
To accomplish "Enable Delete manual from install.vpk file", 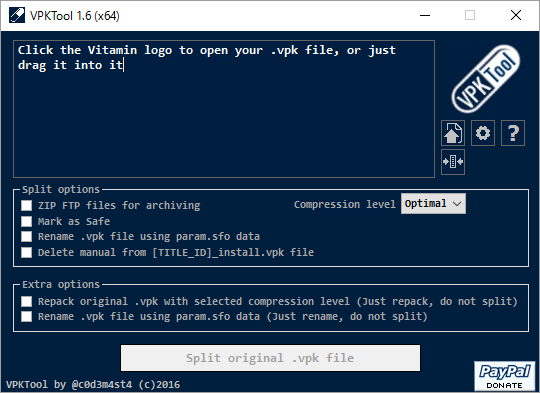I will [x=27, y=252].
